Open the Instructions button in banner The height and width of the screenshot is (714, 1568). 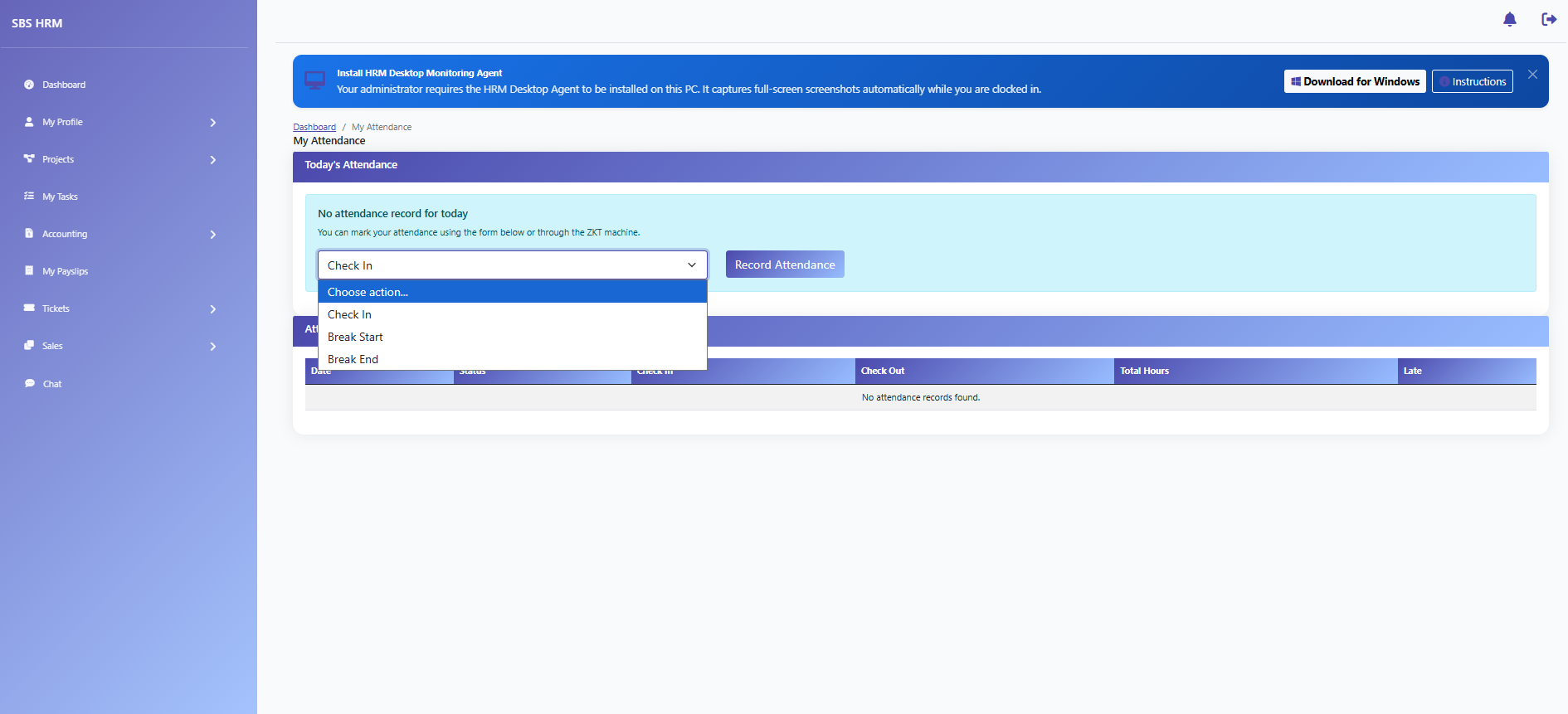click(1473, 81)
